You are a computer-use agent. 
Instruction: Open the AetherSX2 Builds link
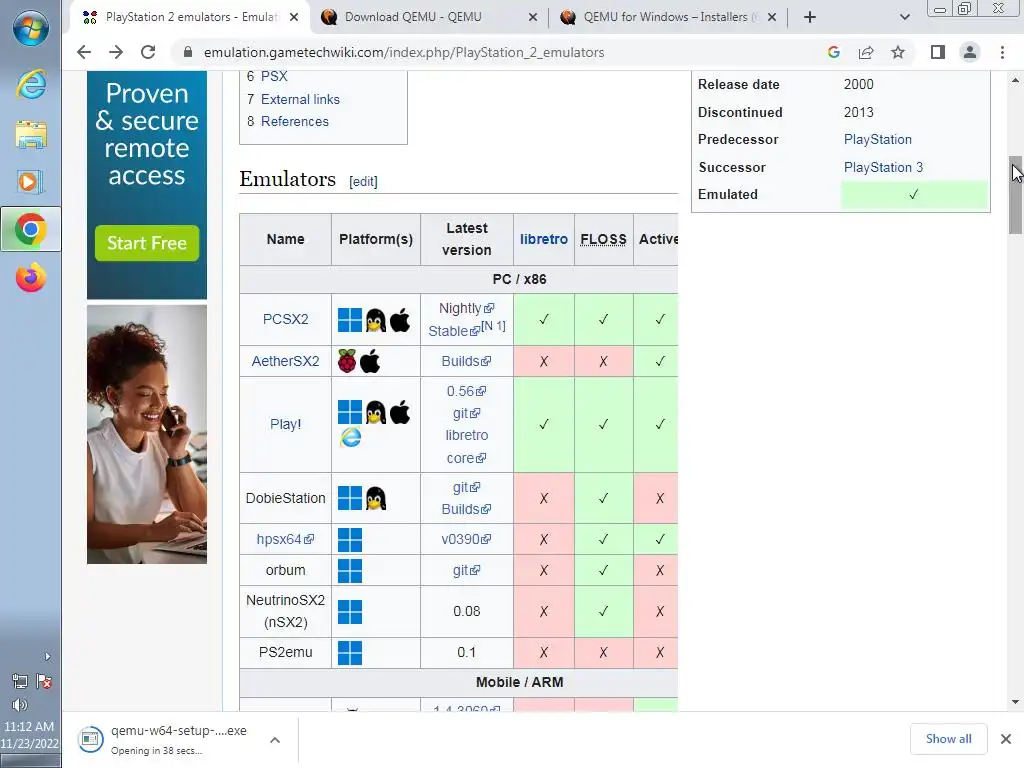click(x=466, y=361)
